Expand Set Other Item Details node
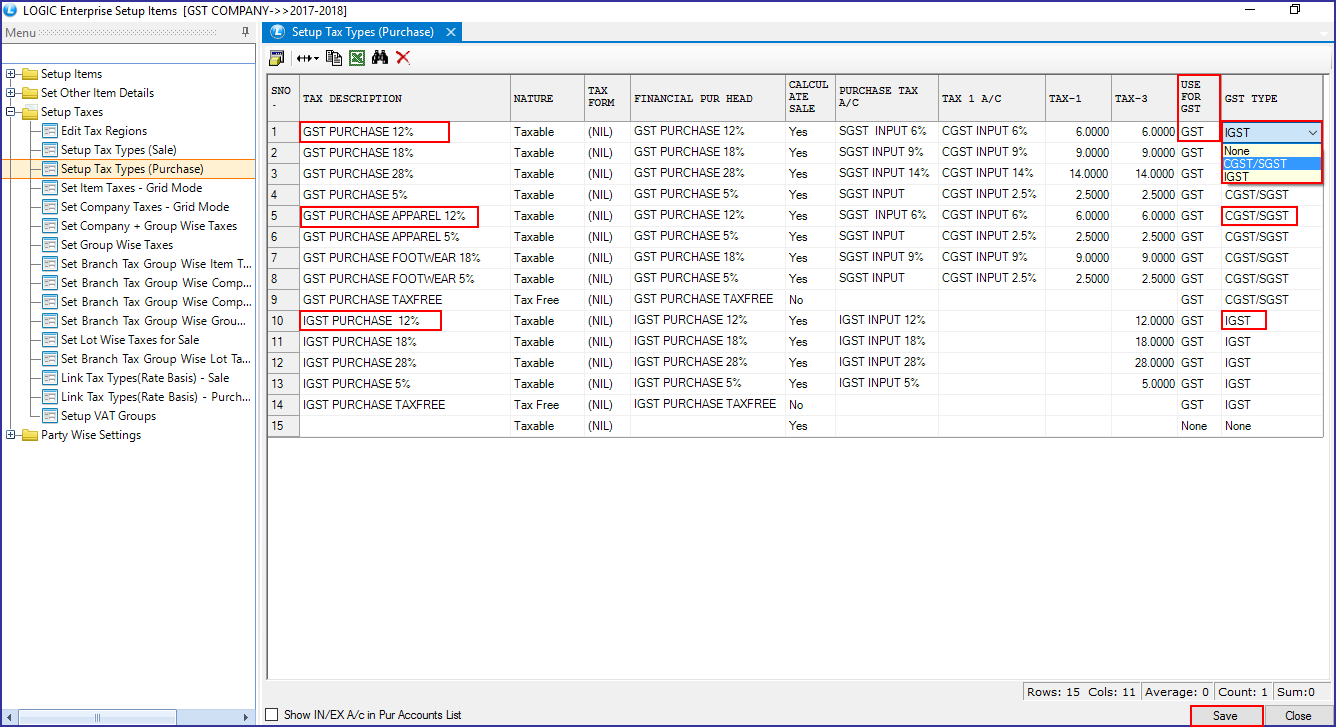The width and height of the screenshot is (1336, 727). [x=11, y=93]
